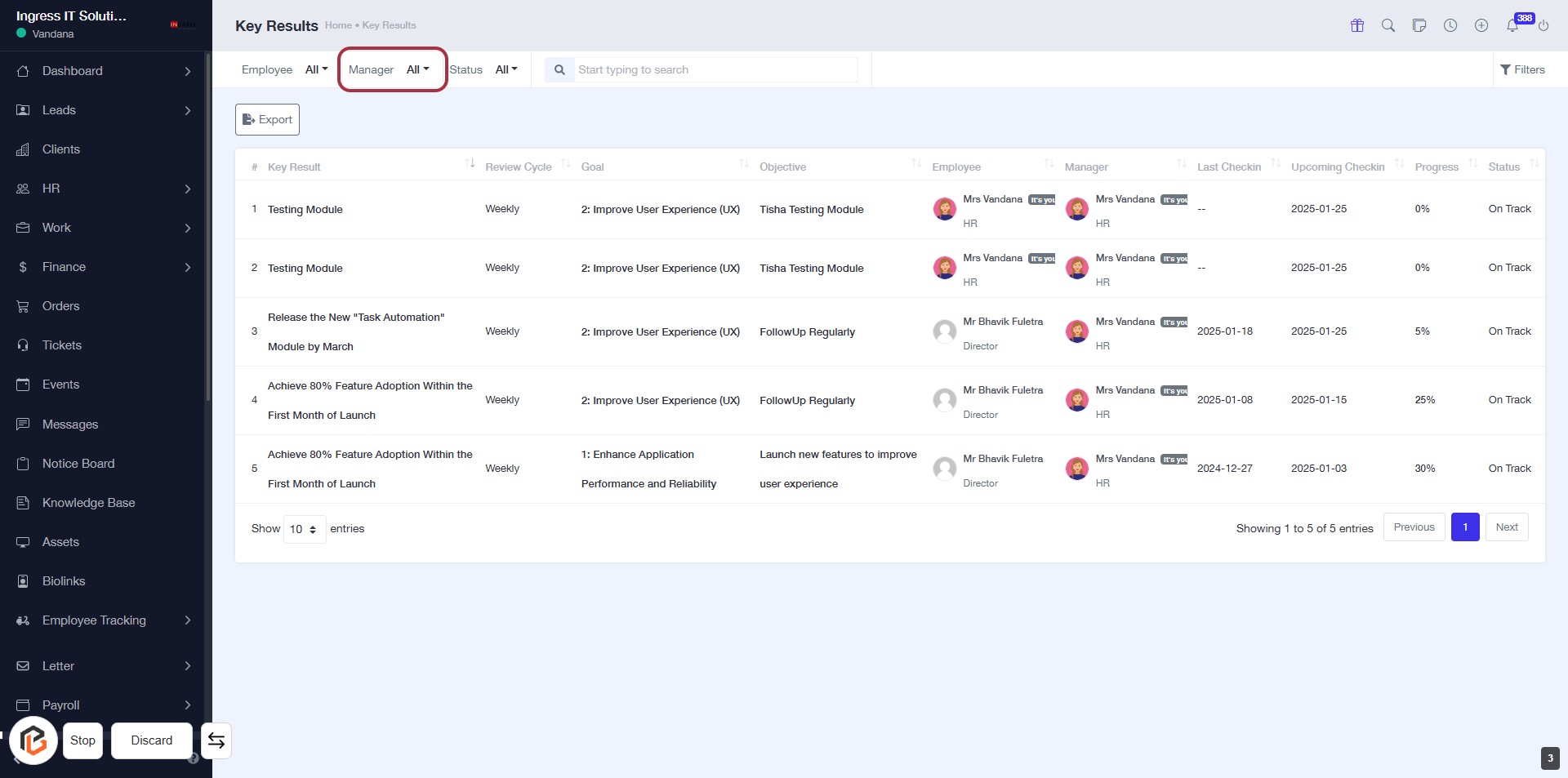Open the Manager filter dropdown
Image resolution: width=1568 pixels, height=778 pixels.
click(417, 69)
